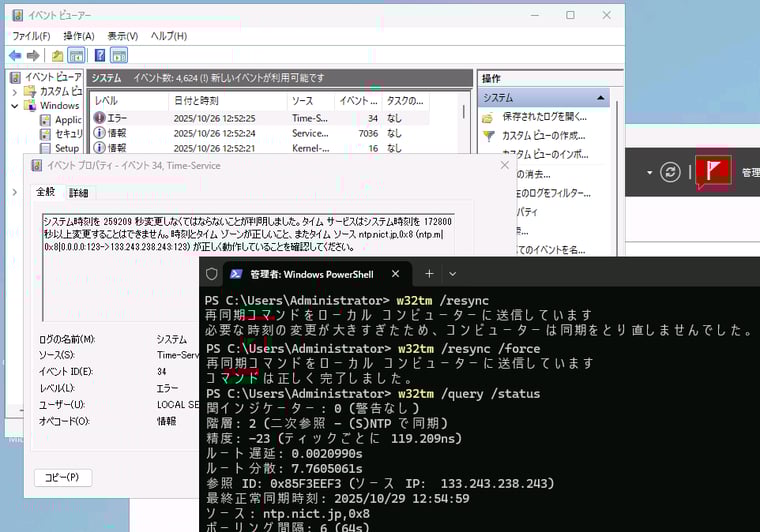
Task: Open 操作(A) menu in Event Viewer
Action: coord(79,36)
